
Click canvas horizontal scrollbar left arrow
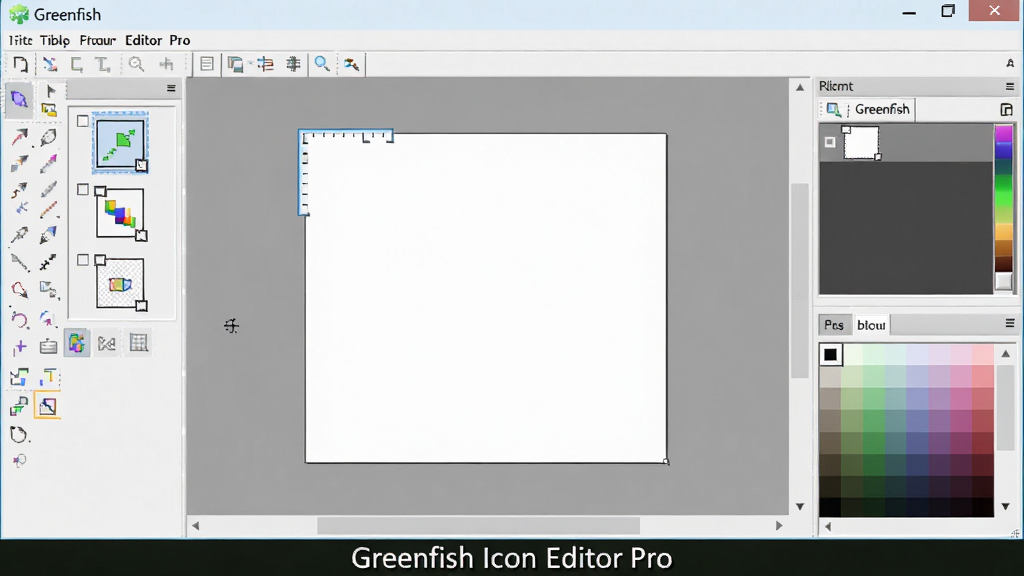(195, 526)
